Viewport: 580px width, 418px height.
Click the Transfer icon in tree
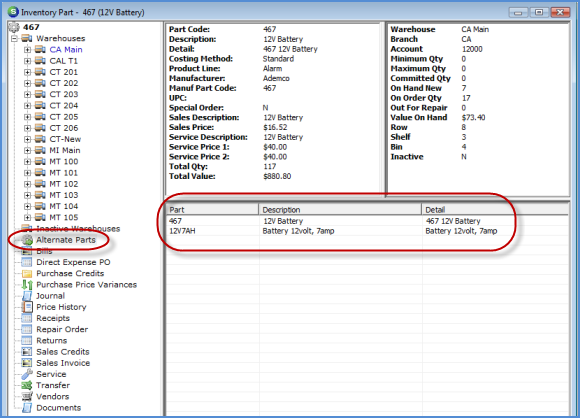[x=27, y=385]
